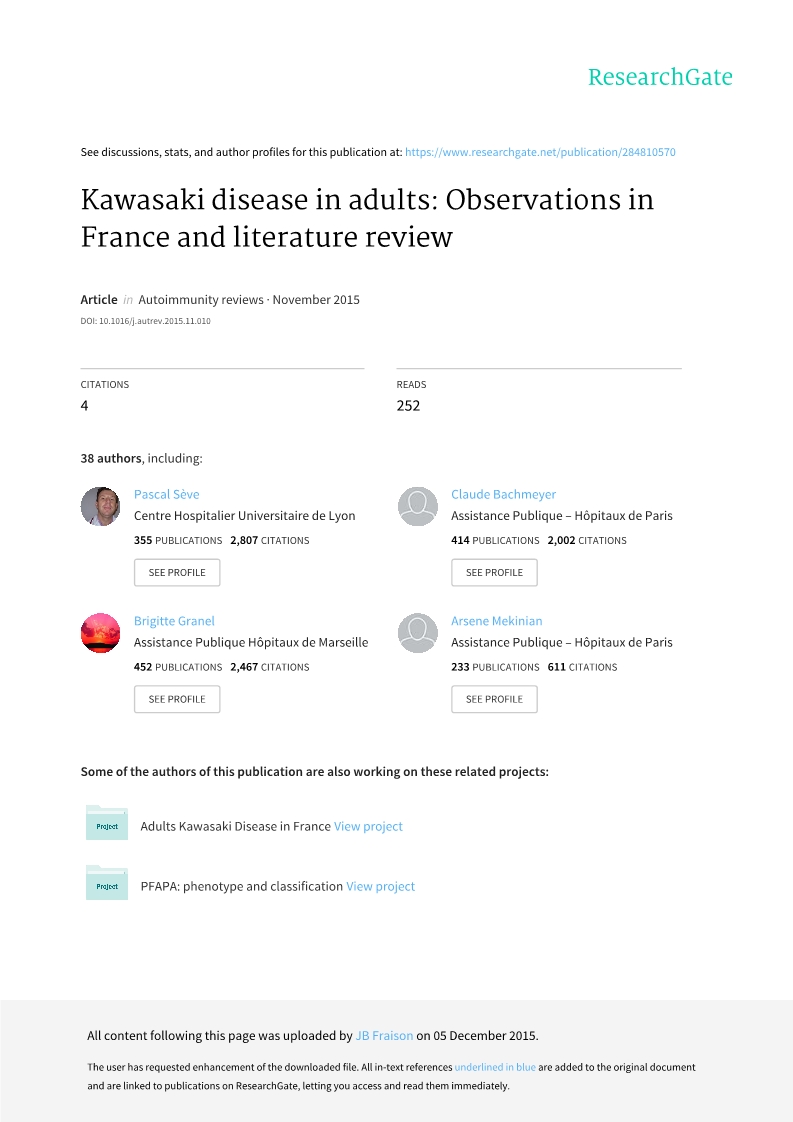Viewport: 793px width, 1122px height.
Task: Click the JB Fraison uploader link
Action: pyautogui.click(x=384, y=1035)
